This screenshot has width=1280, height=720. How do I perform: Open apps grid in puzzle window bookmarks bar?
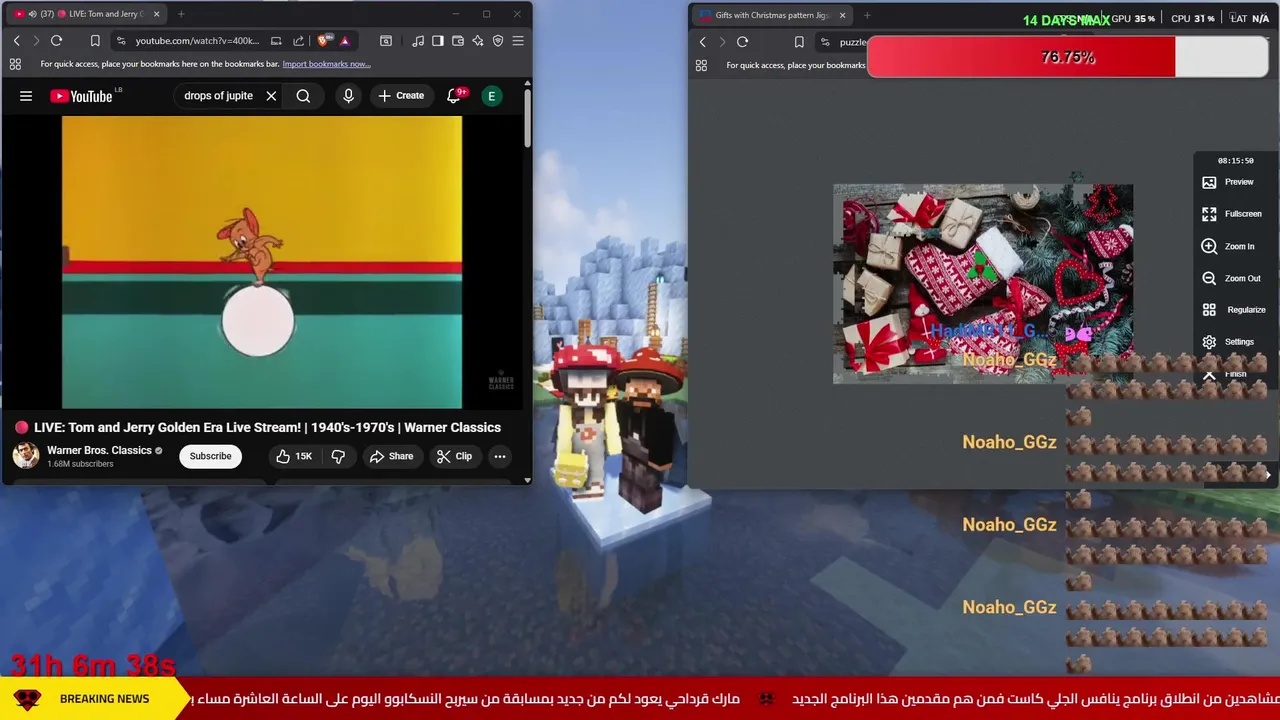point(701,65)
